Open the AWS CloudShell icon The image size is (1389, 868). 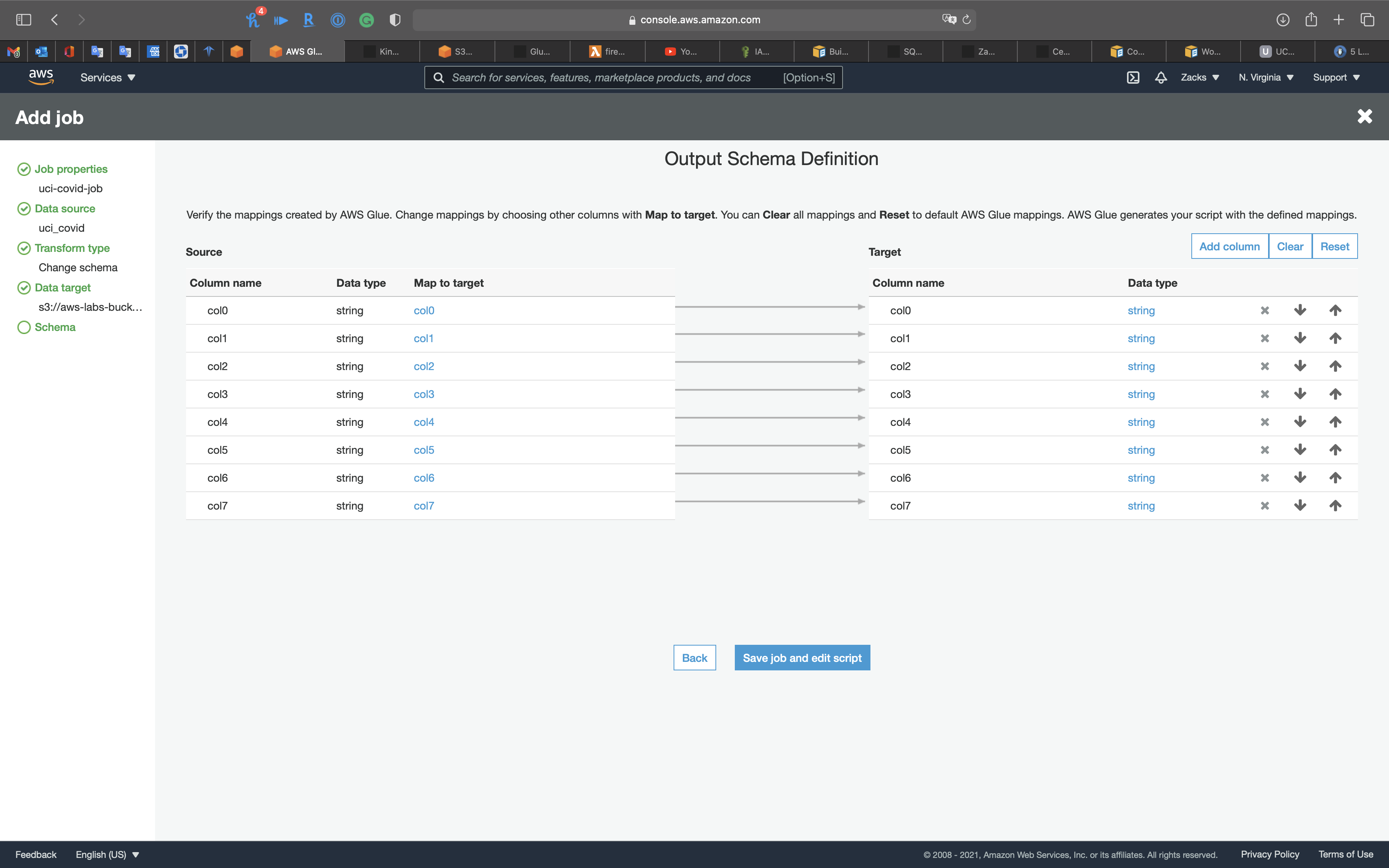[1133, 77]
